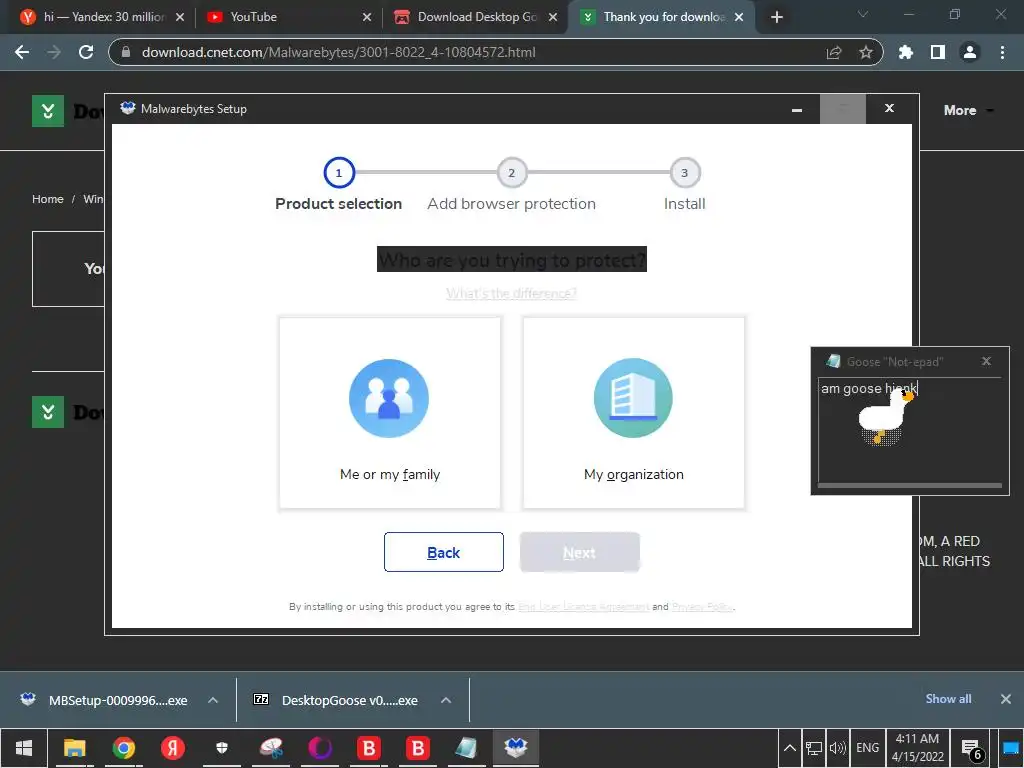The image size is (1024, 768).
Task: Open the Windows Start menu
Action: (x=24, y=748)
